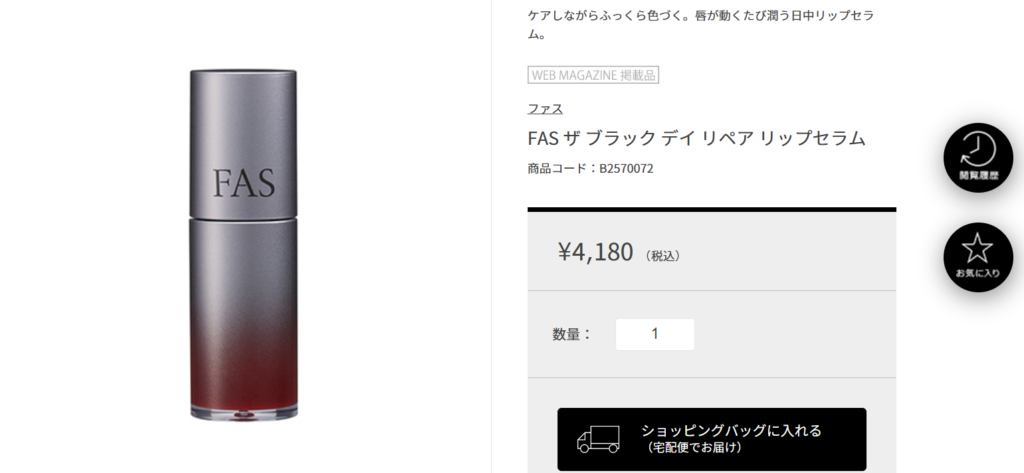The height and width of the screenshot is (473, 1024).
Task: Click the red tinted bottle bottom
Action: (x=244, y=392)
